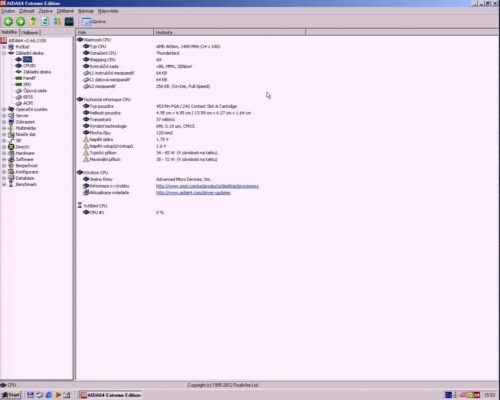Click the Benchmark hourglass icon

coord(11,184)
